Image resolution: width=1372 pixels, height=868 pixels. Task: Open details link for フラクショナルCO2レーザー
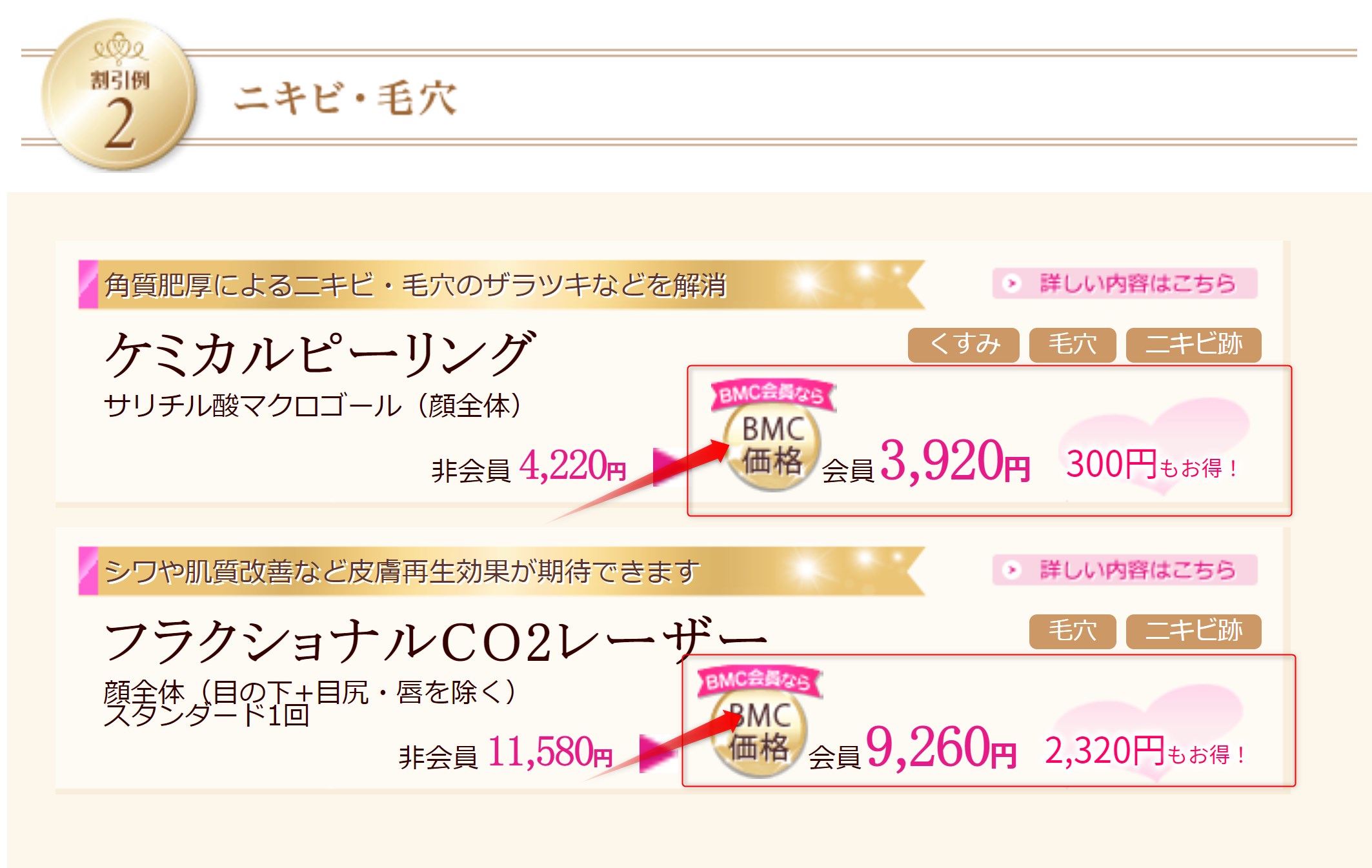(1125, 570)
